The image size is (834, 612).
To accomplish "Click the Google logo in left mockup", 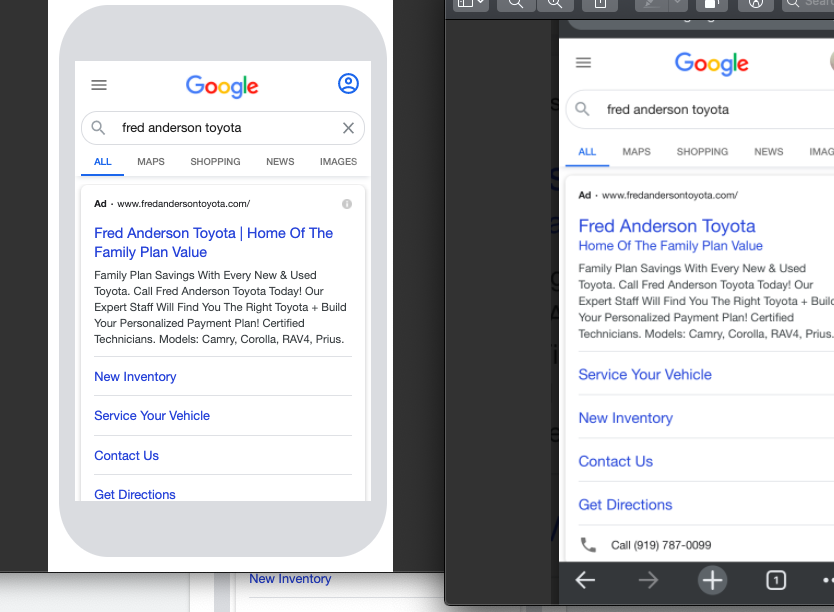I will [x=222, y=86].
